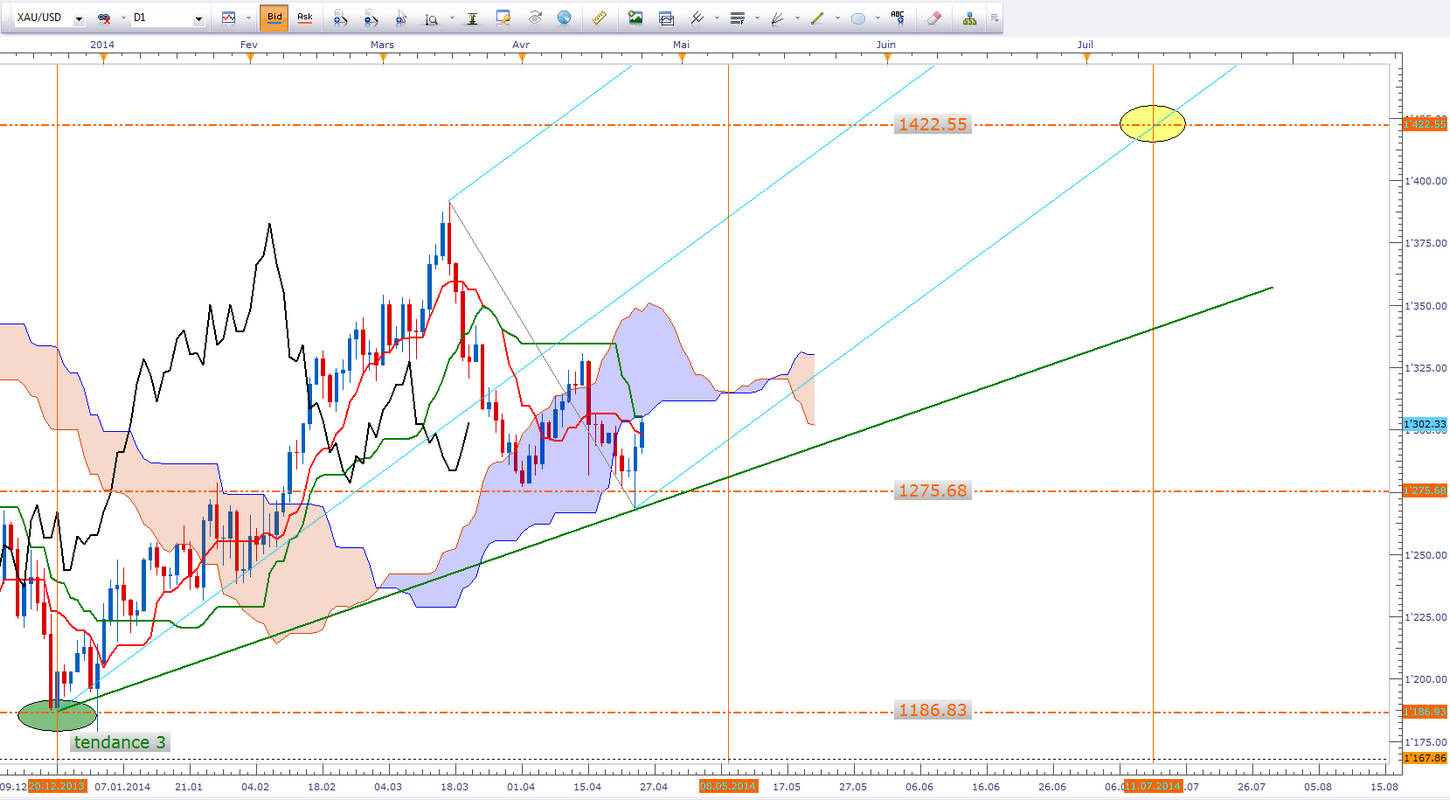Click the 1422.55 price level label
This screenshot has height=800, width=1450.
click(x=931, y=125)
